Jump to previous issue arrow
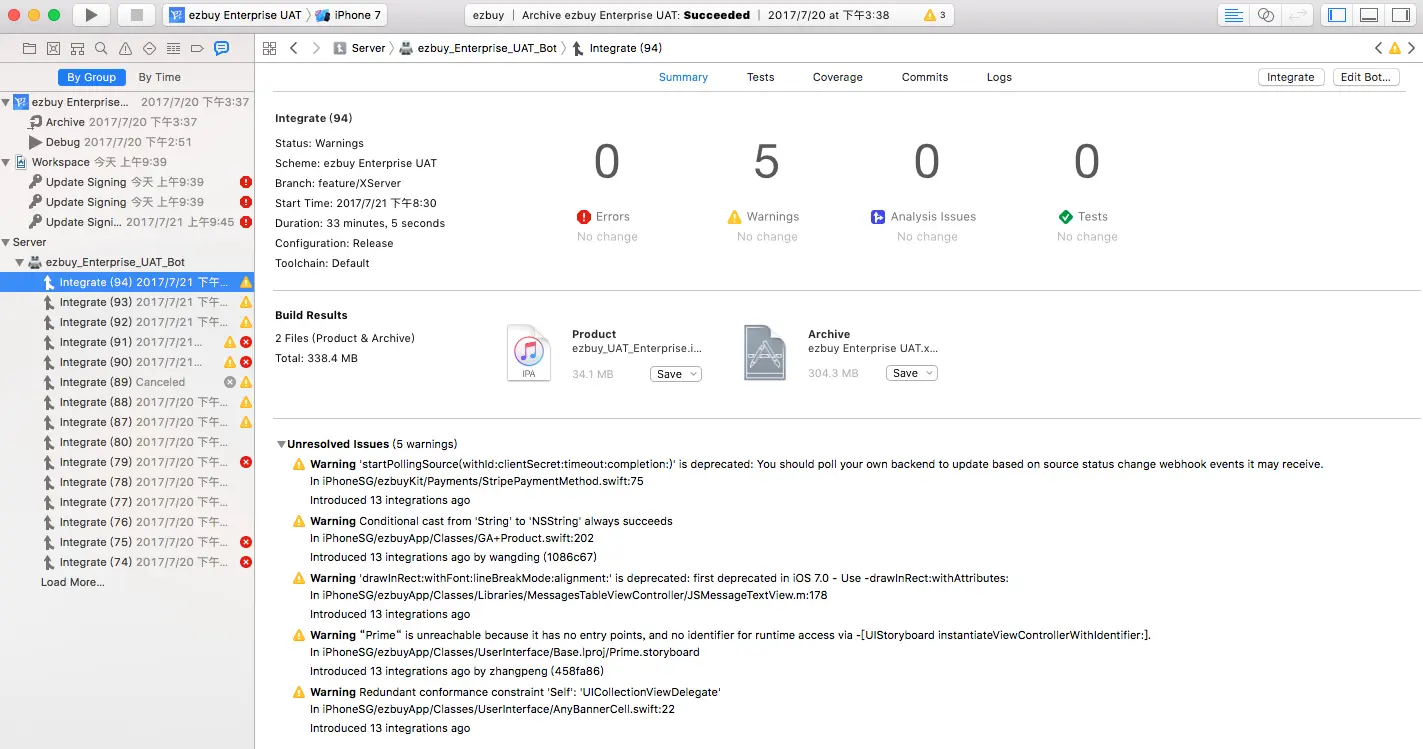 (x=1379, y=48)
